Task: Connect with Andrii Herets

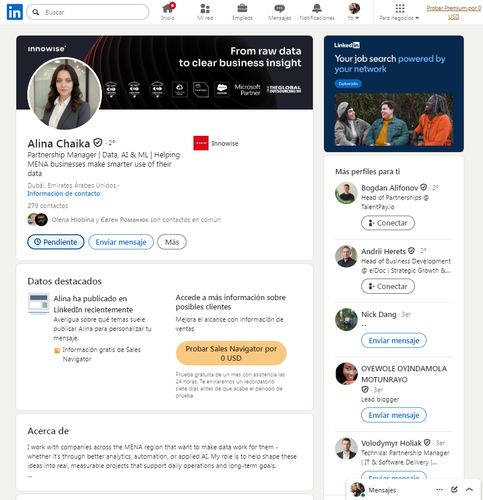Action: [388, 286]
